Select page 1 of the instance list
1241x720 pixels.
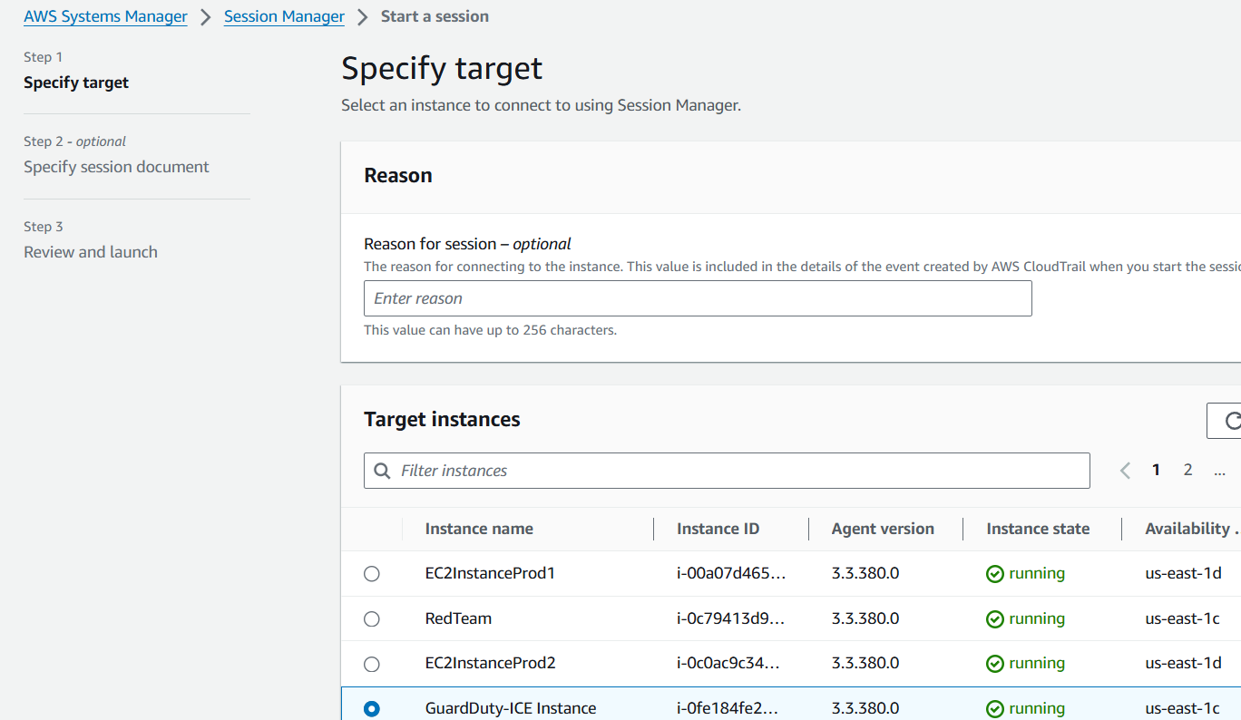pyautogui.click(x=1156, y=470)
